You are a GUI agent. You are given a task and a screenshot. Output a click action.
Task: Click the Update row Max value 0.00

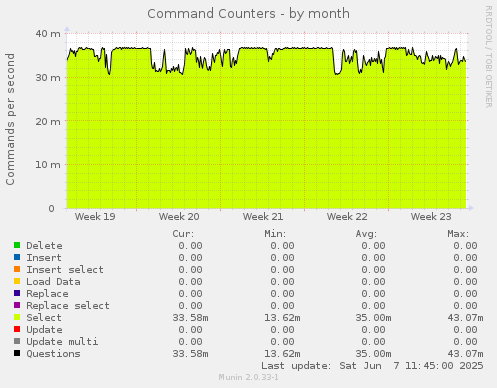(465, 330)
